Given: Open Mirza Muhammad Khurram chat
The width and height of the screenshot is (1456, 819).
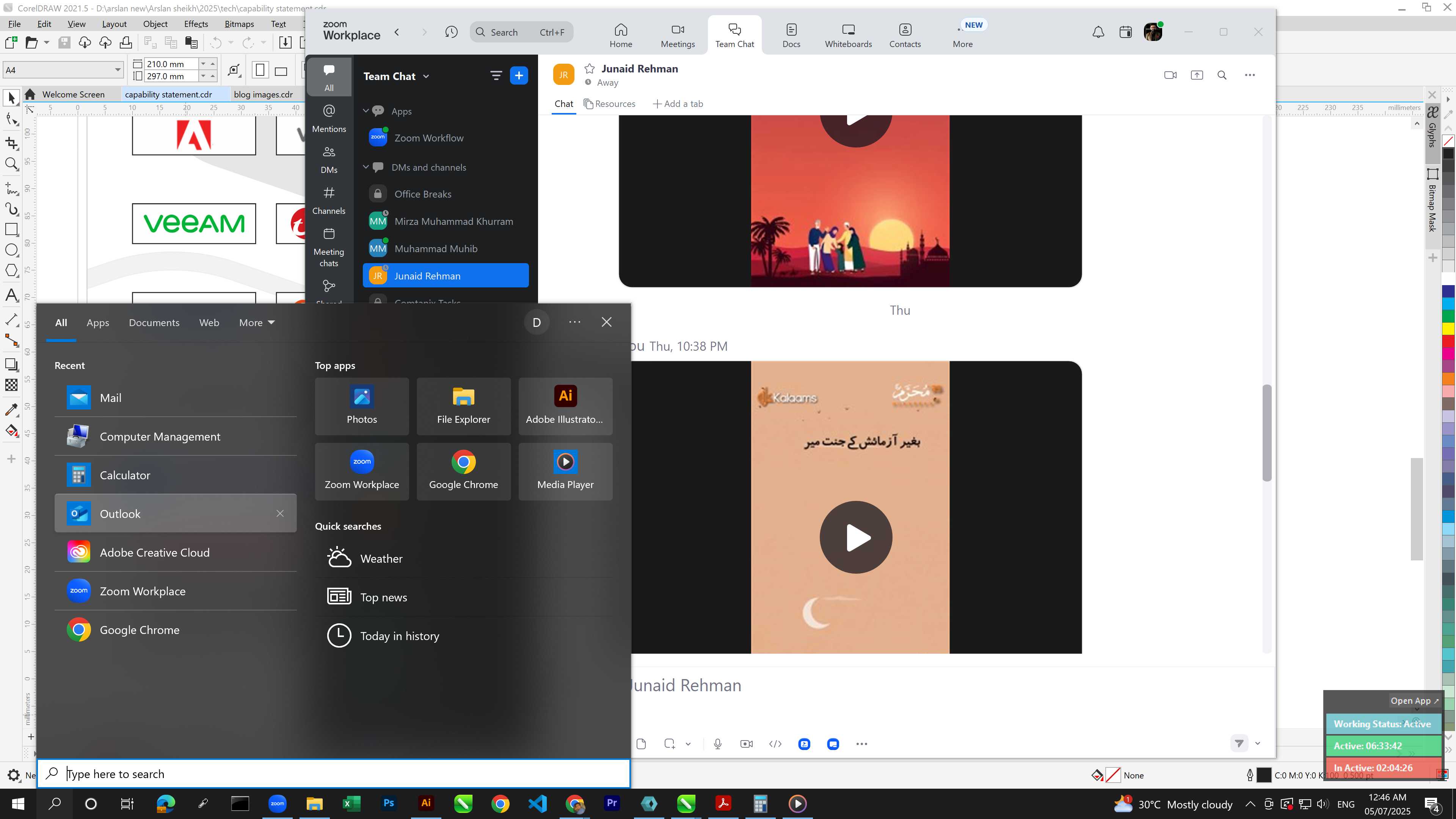Looking at the screenshot, I should (446, 221).
